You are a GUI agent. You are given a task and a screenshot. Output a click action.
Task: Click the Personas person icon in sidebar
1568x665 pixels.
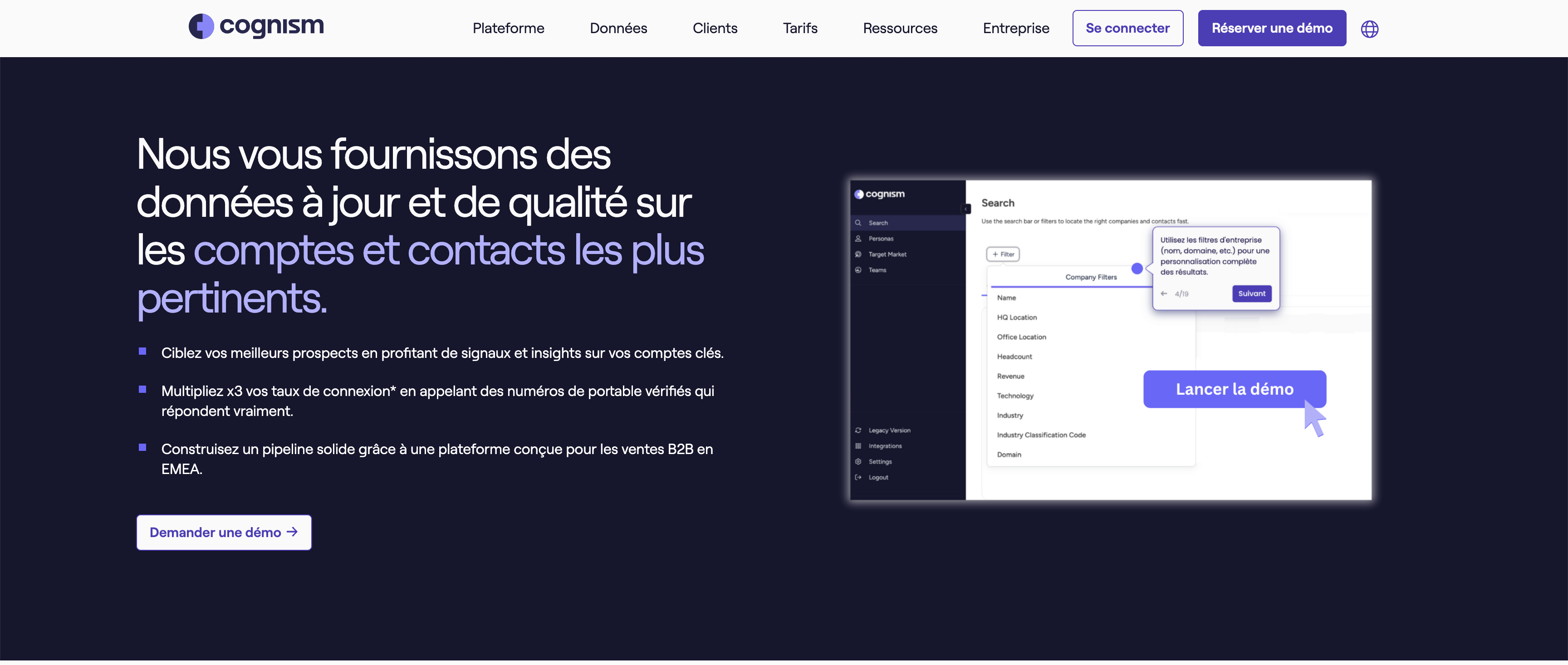click(x=858, y=239)
